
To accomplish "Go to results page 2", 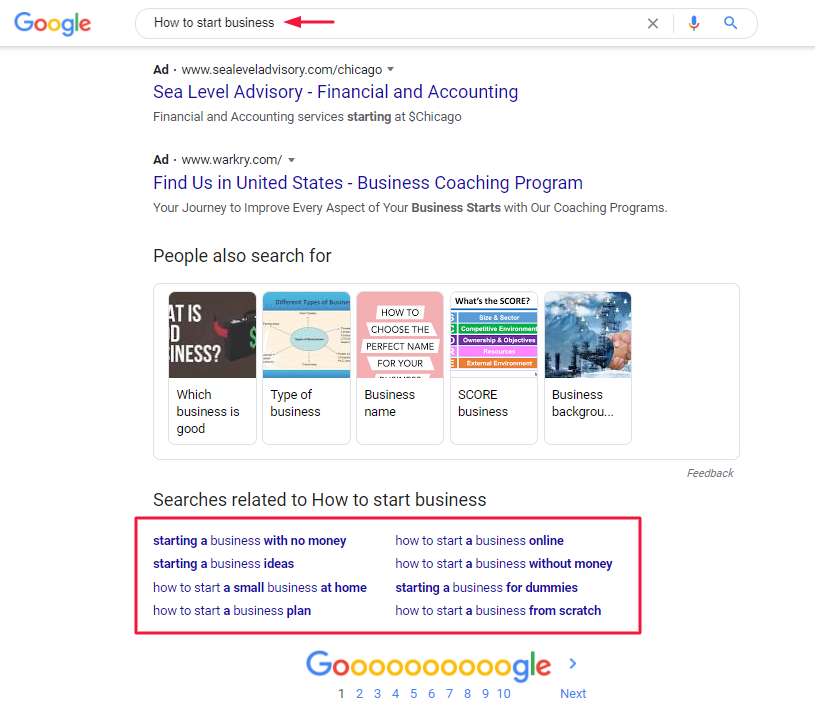I will coord(359,694).
